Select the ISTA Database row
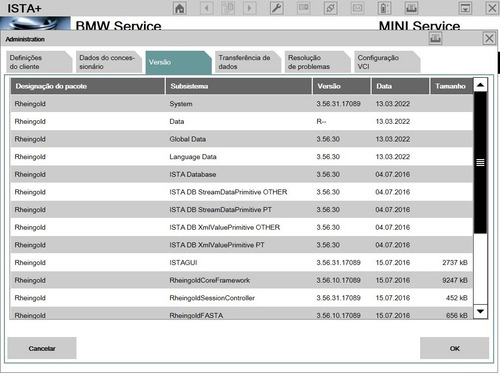Viewport: 500px width, 376px height. [242, 174]
